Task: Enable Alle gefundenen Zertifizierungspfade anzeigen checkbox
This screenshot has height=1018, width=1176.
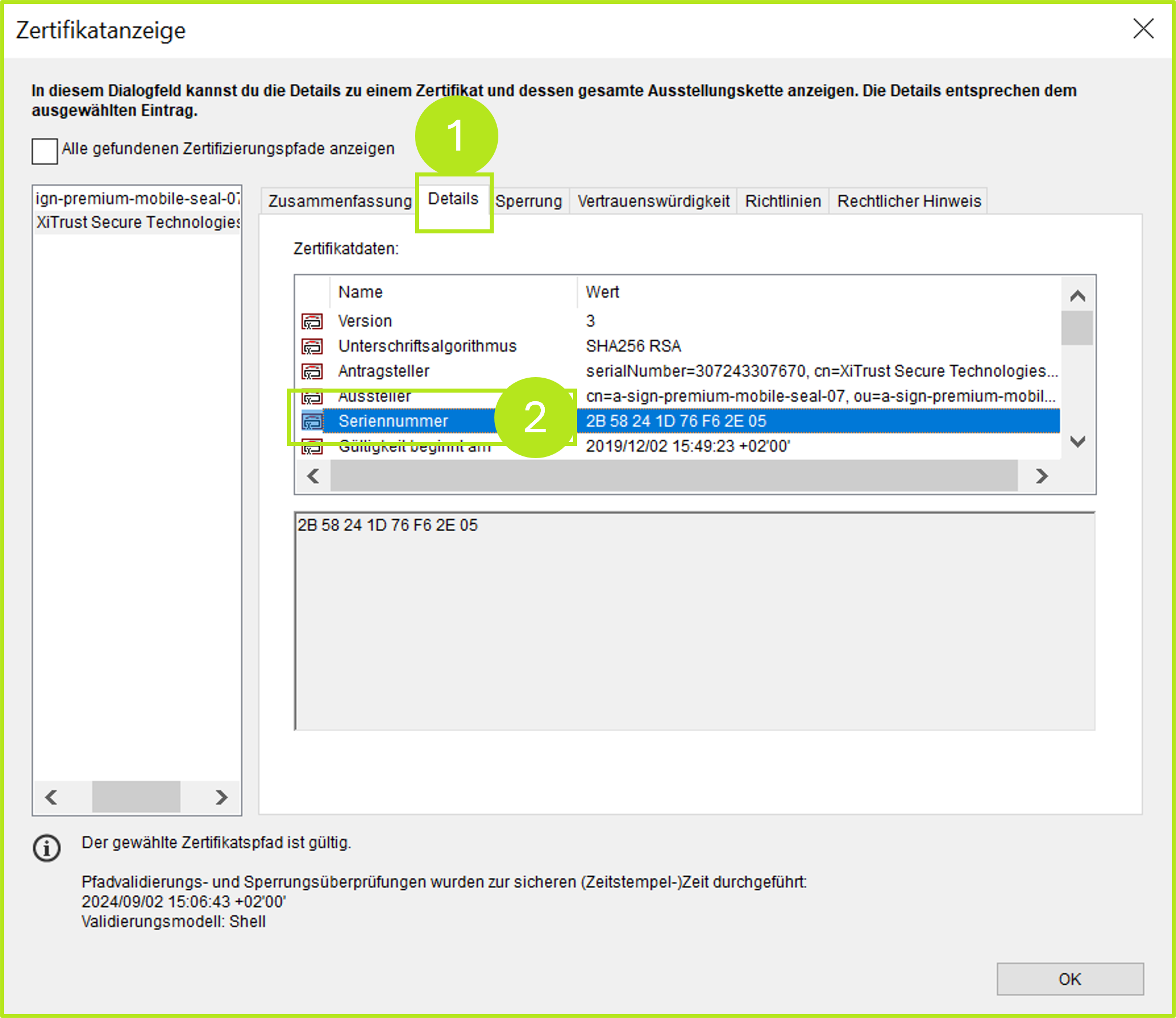Action: point(45,151)
